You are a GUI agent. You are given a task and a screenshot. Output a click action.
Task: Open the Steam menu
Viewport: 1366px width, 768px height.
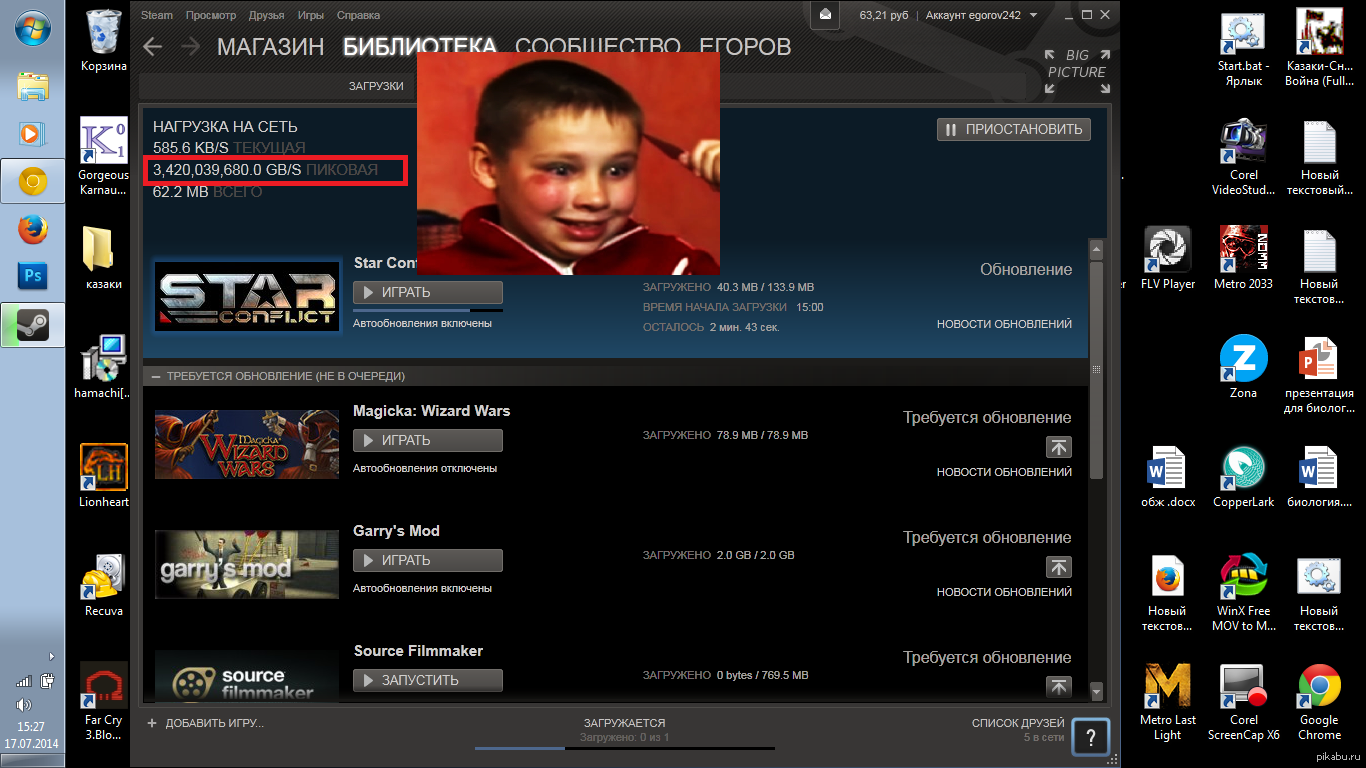point(156,15)
